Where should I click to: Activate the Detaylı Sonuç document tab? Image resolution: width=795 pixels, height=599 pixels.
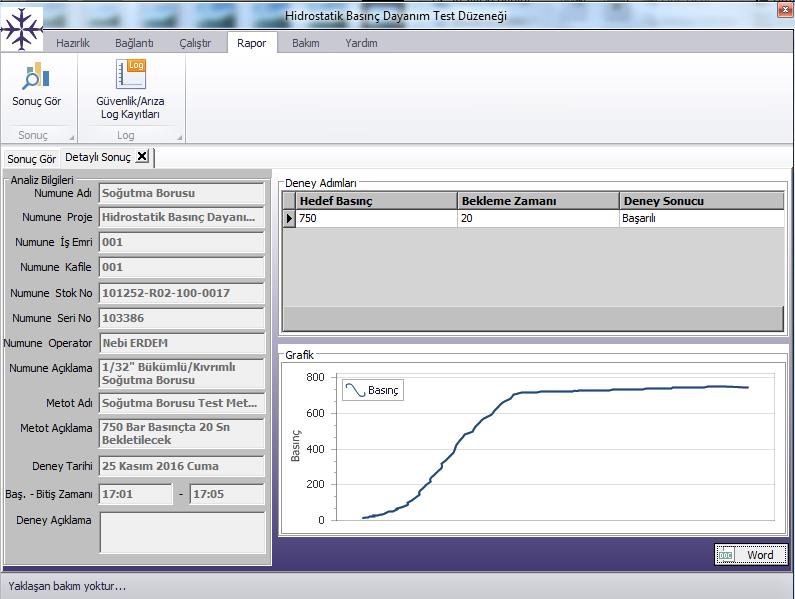(x=98, y=157)
